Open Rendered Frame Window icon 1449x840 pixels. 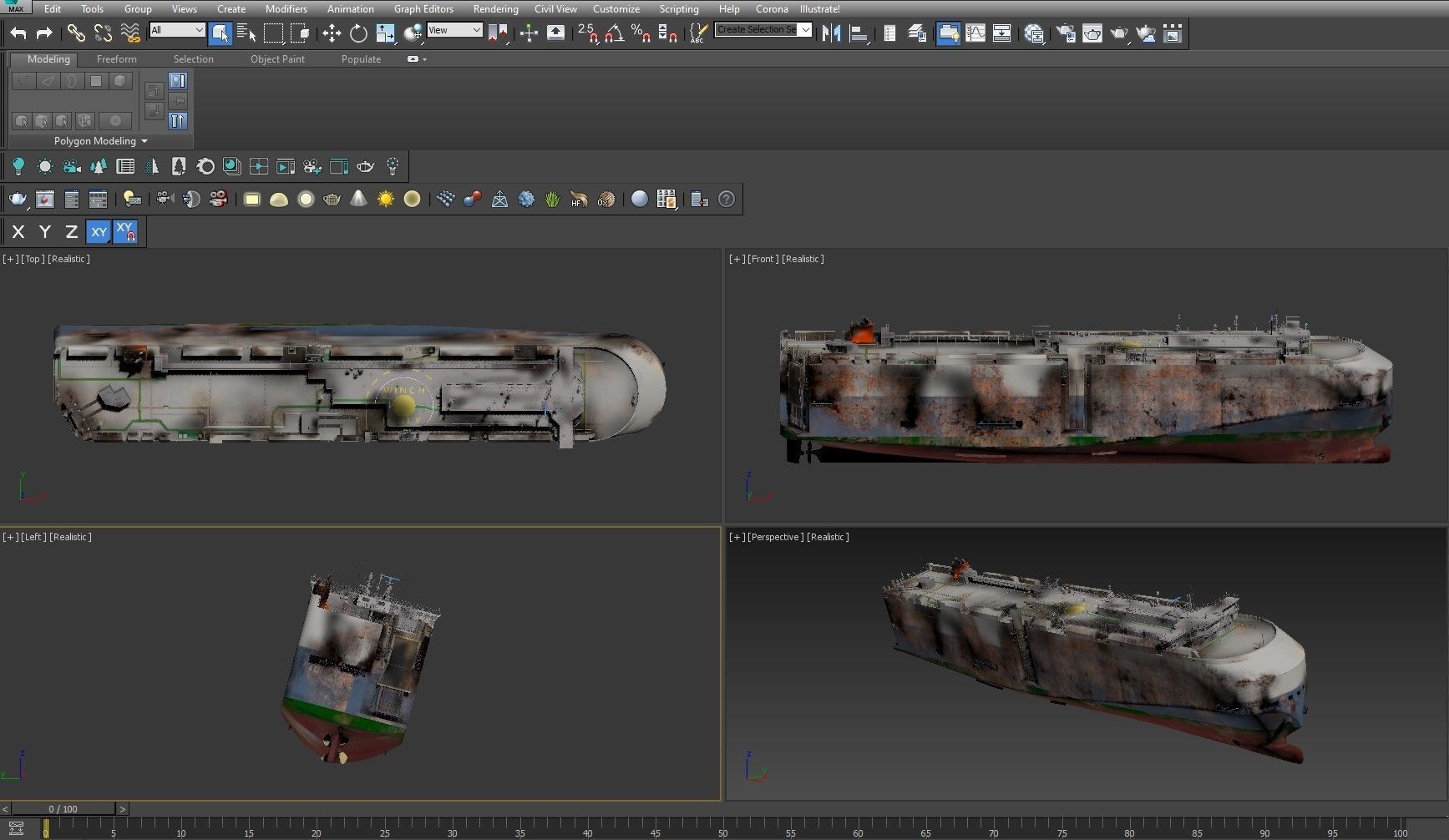(x=1092, y=33)
